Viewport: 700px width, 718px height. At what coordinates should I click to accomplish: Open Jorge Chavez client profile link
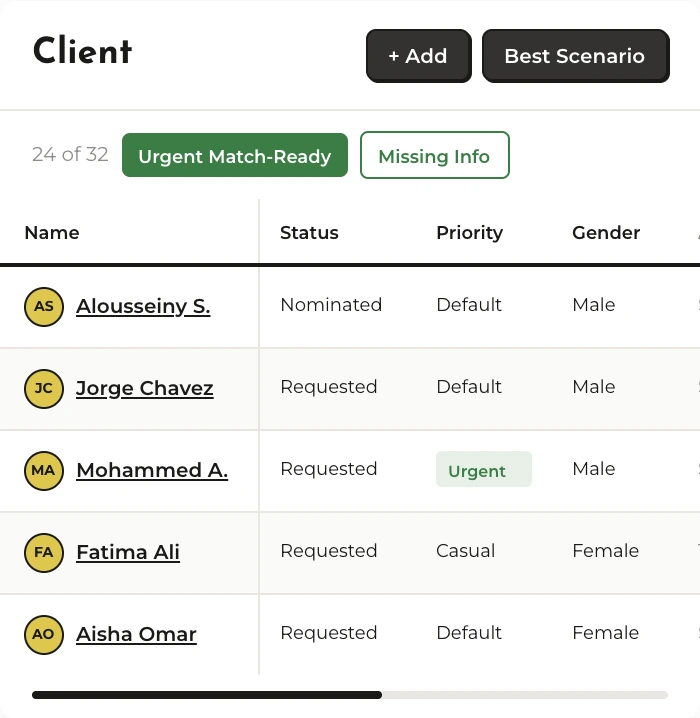click(x=145, y=389)
